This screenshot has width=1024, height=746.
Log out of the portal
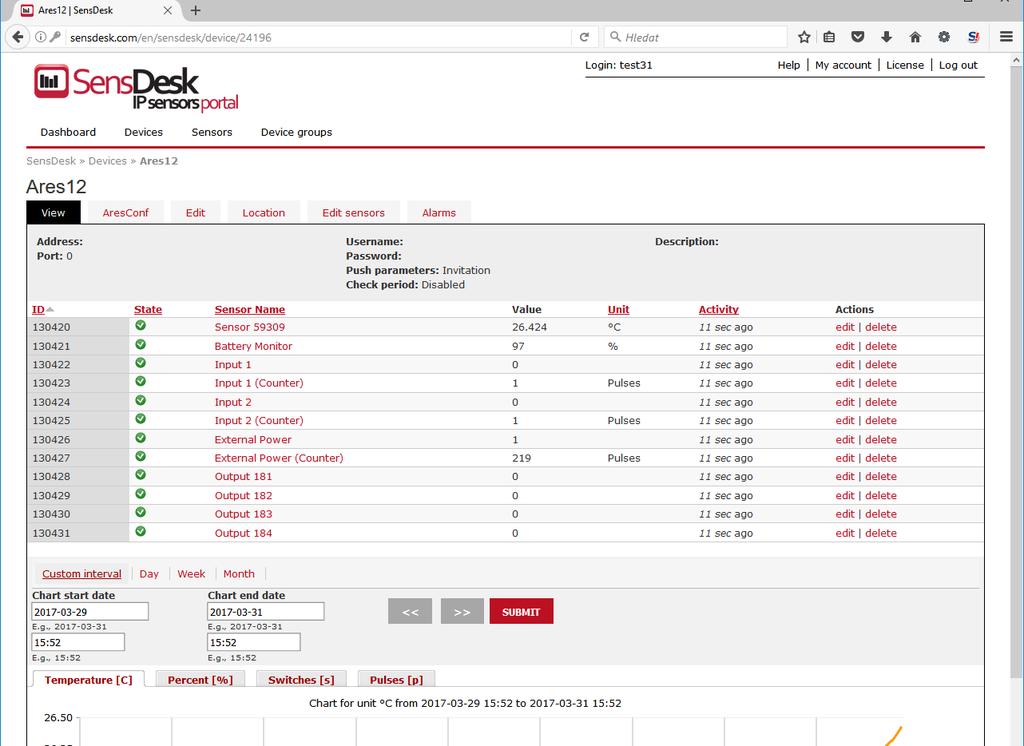958,65
